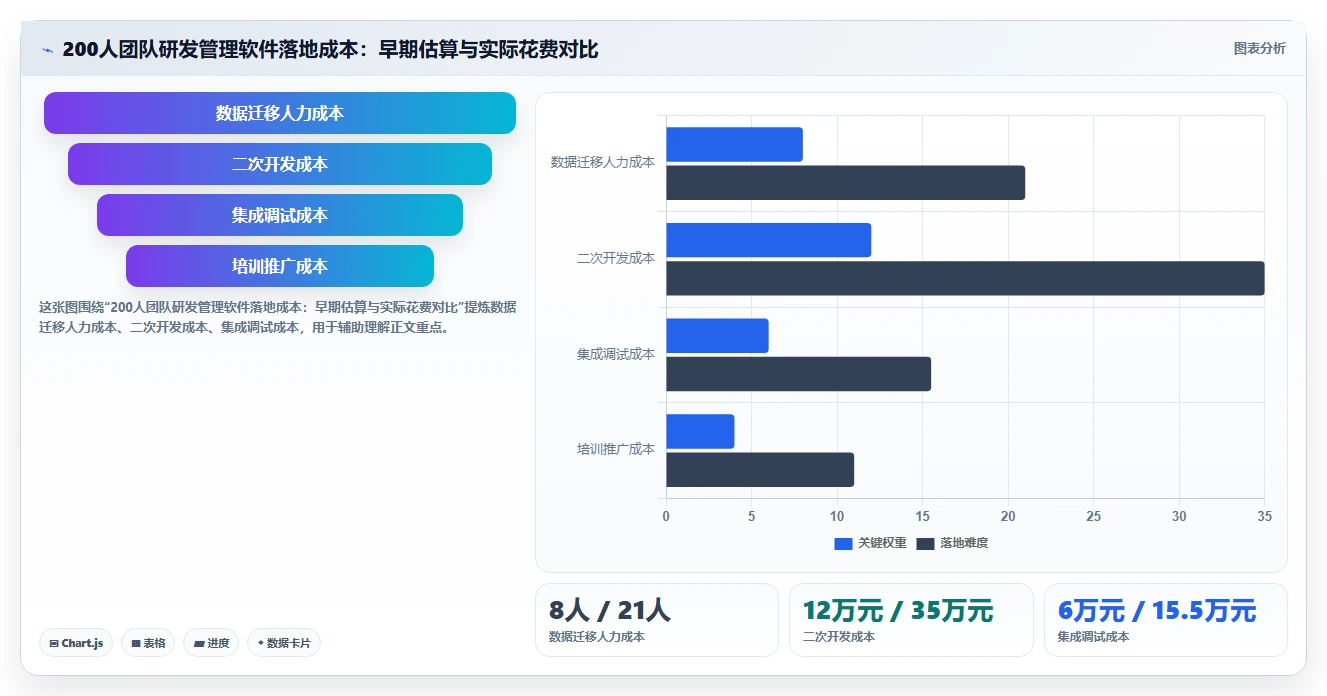This screenshot has width=1327, height=696.
Task: Click the 二次开发成本 y-axis label
Action: click(x=616, y=258)
